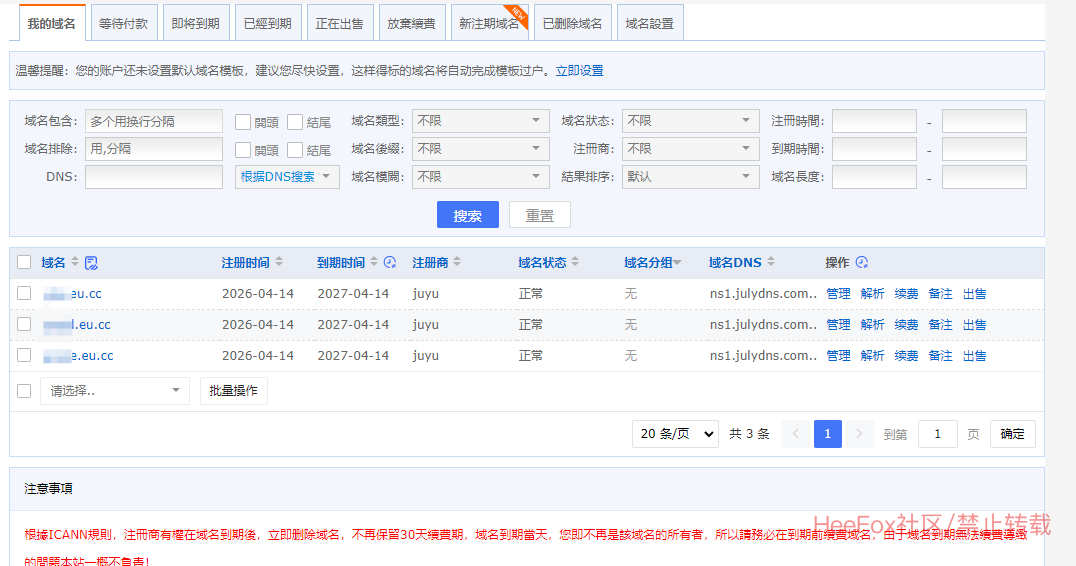Click 管理 for first domain row
1076x566 pixels.
[838, 294]
